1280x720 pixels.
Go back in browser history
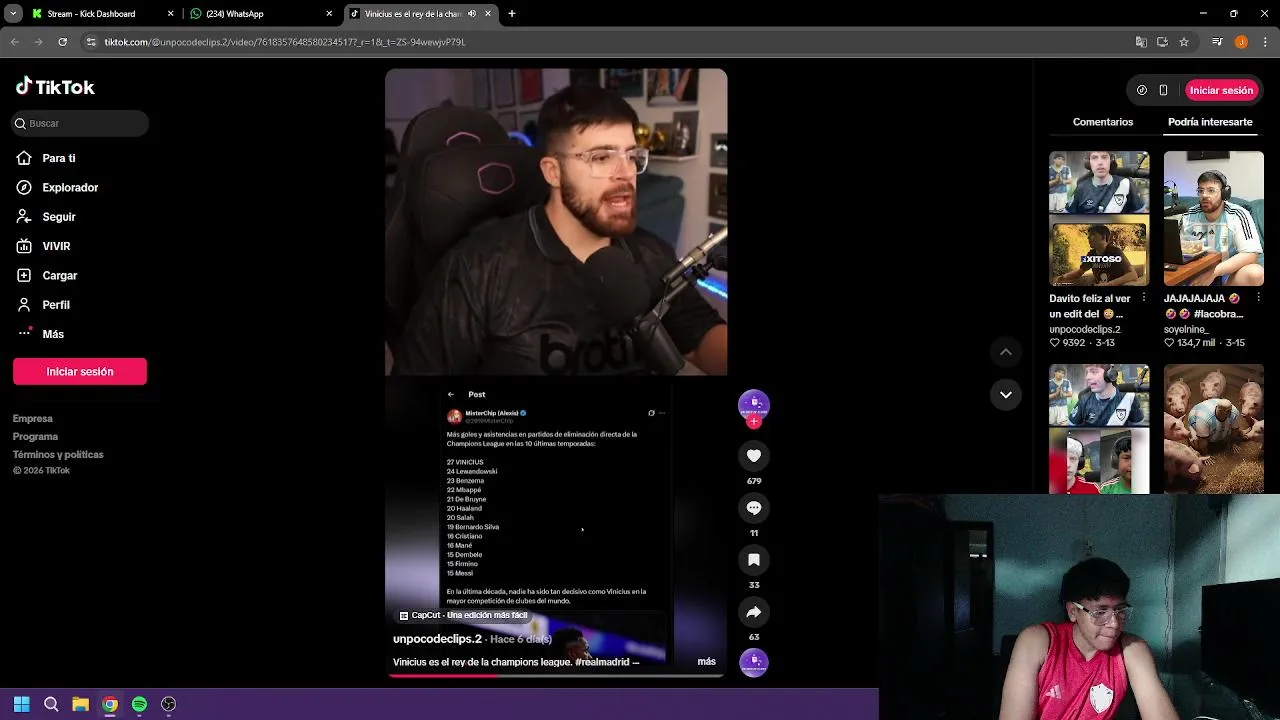(x=14, y=42)
